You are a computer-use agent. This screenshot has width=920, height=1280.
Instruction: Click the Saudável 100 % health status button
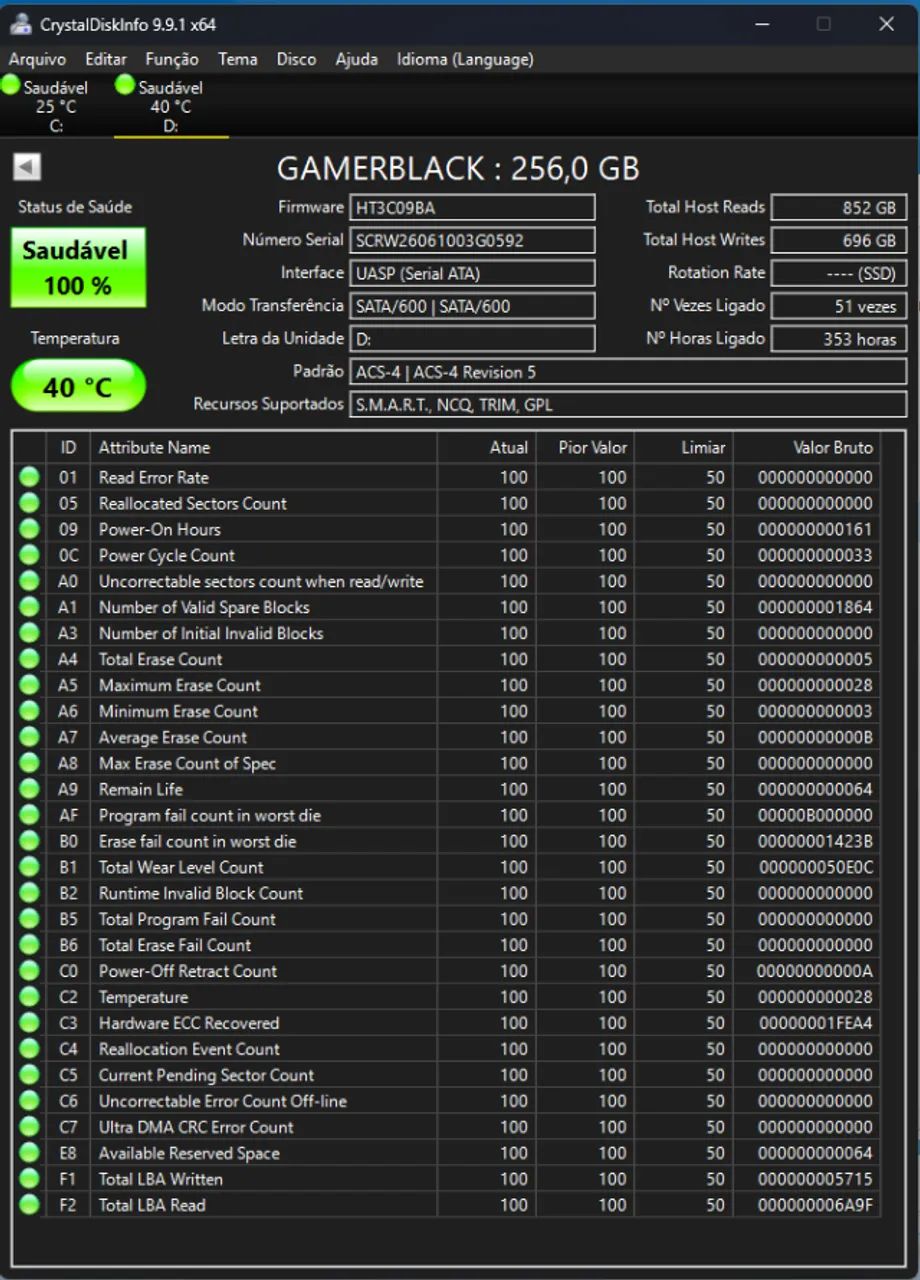pos(78,267)
